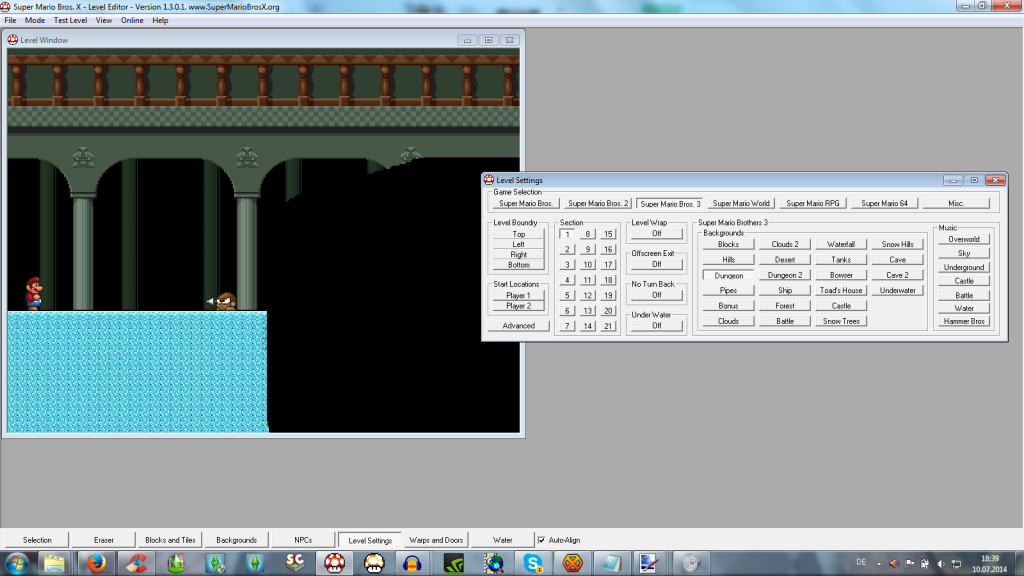Set Player 2 start location

[x=519, y=306]
